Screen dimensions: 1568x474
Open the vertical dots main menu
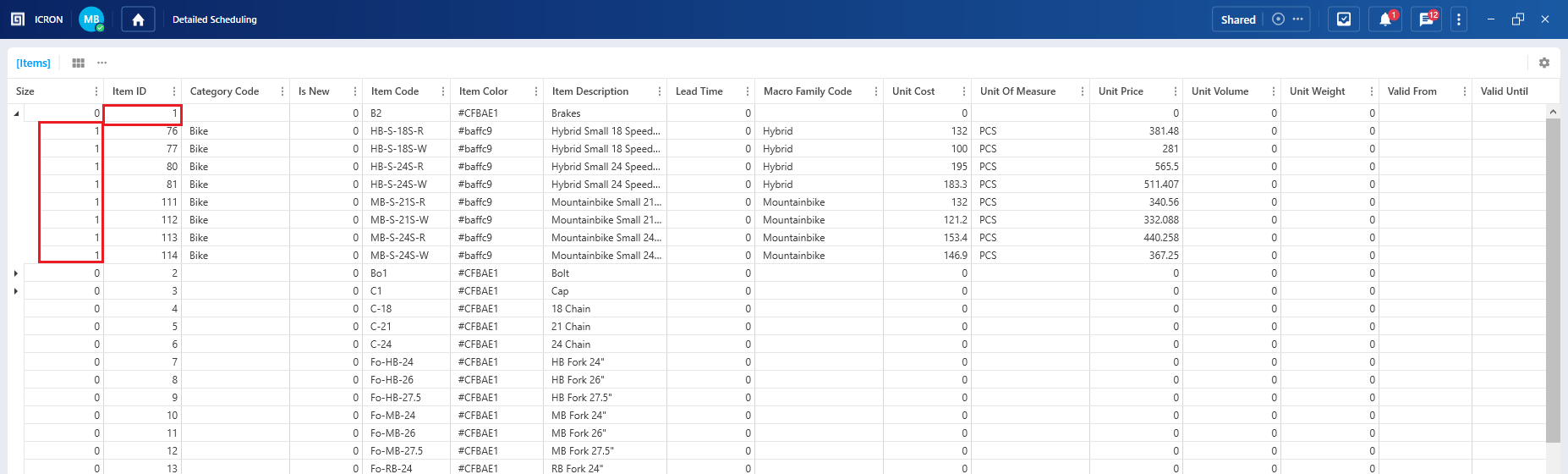point(1458,19)
